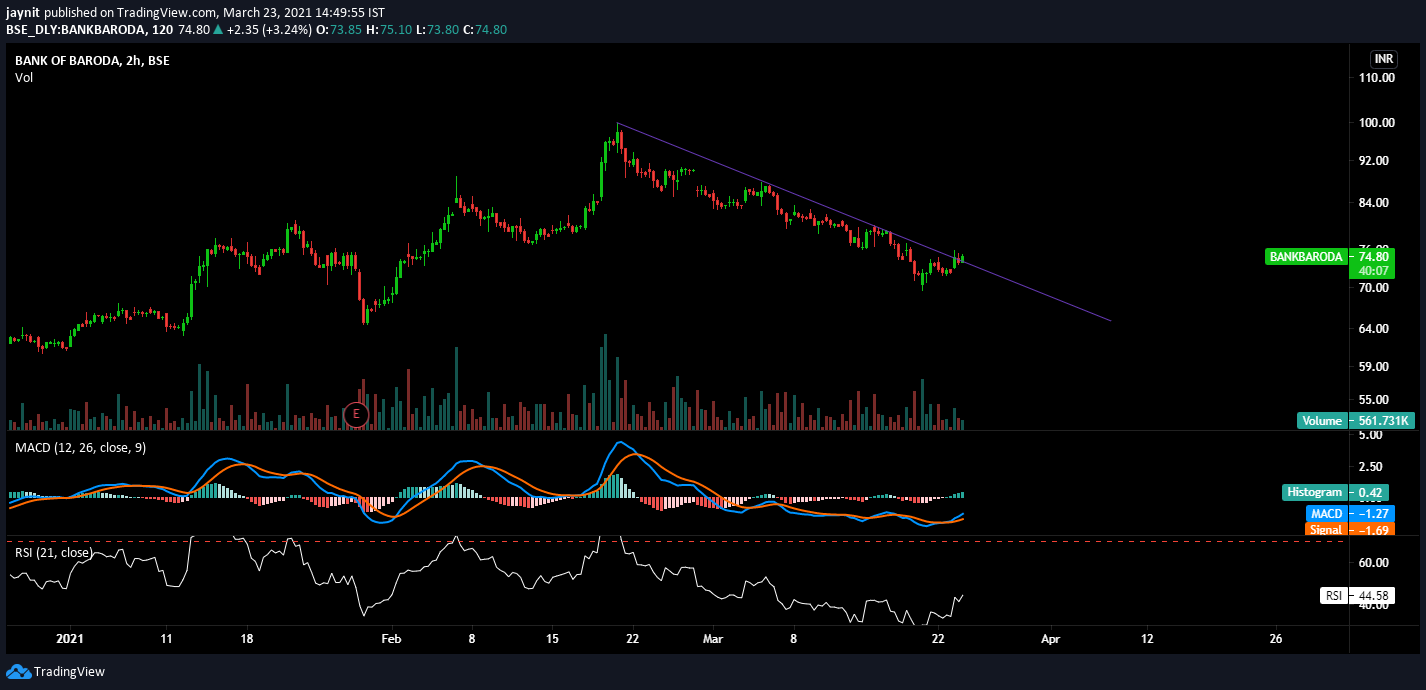Click the 18 date label on the time axis
Viewport: 1426px width, 690px height.
tap(247, 638)
